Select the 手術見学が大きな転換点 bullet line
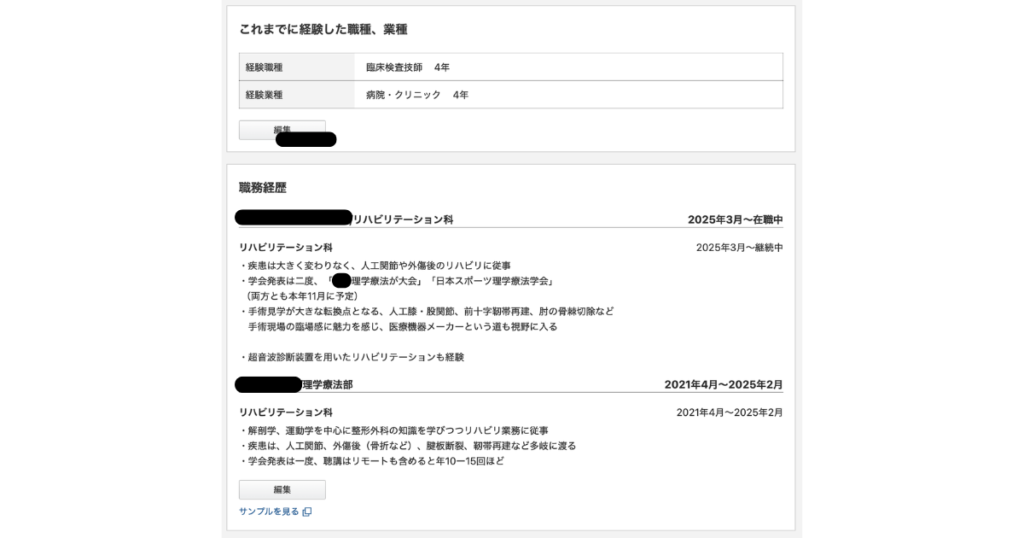The image size is (1024, 538). [x=427, y=311]
